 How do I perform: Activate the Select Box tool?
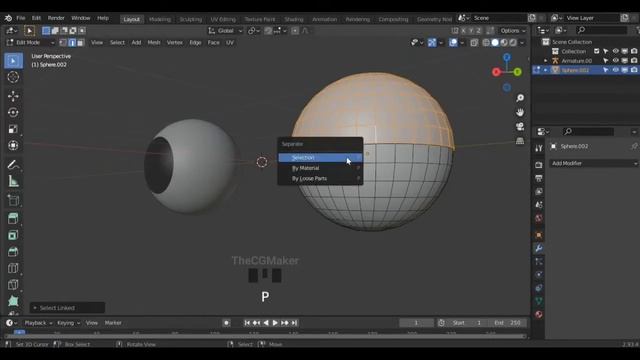(13, 61)
